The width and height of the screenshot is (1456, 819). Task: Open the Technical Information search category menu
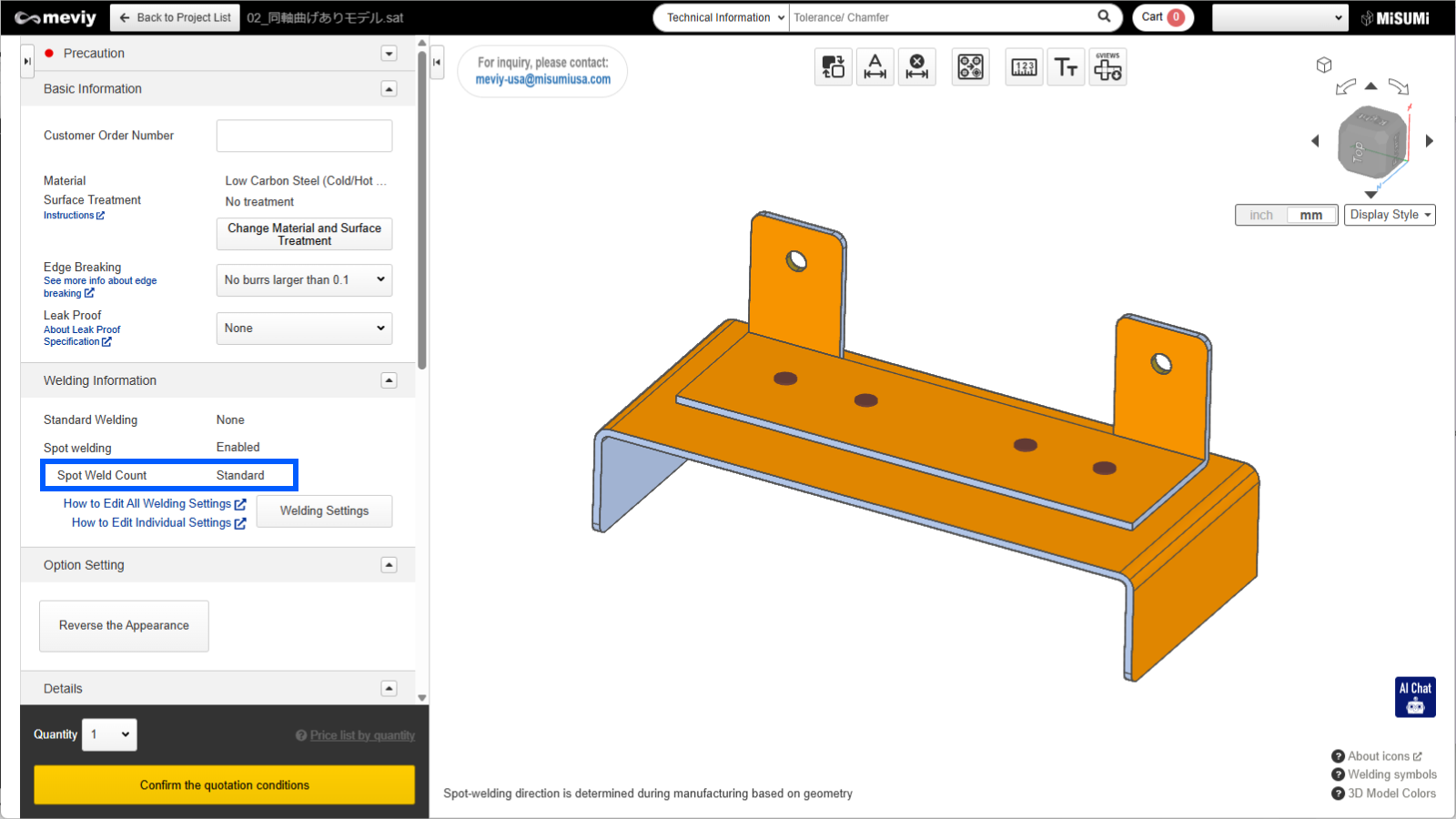pos(721,17)
